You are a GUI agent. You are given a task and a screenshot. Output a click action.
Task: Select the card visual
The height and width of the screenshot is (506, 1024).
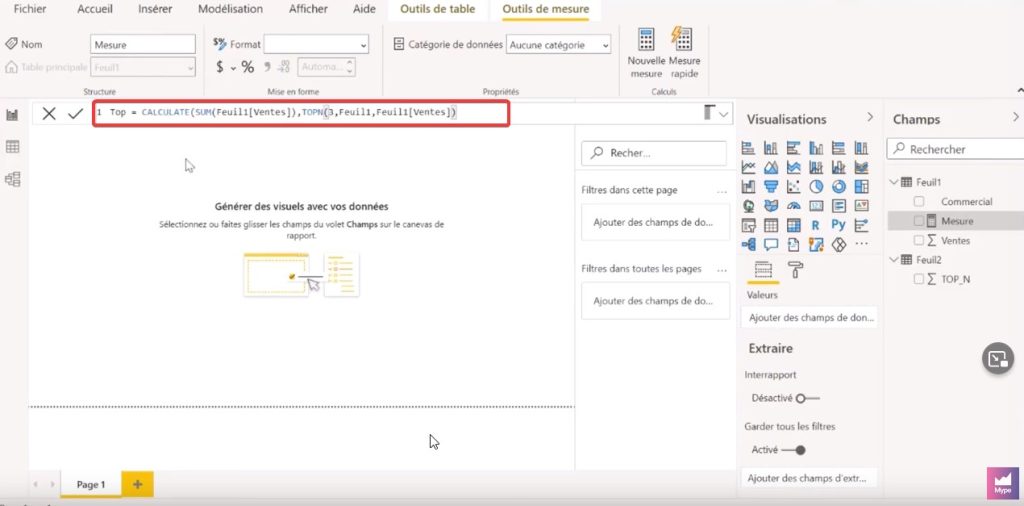[x=816, y=206]
